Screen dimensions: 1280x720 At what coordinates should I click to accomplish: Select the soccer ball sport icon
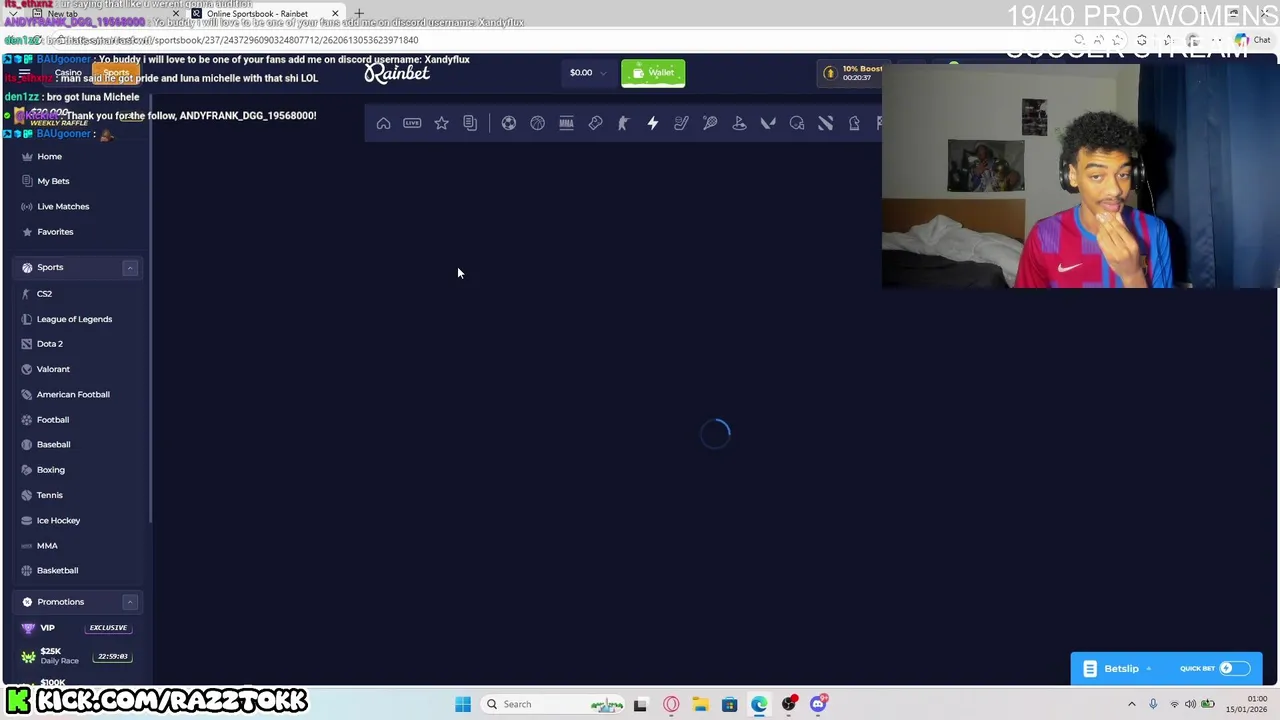(x=509, y=123)
